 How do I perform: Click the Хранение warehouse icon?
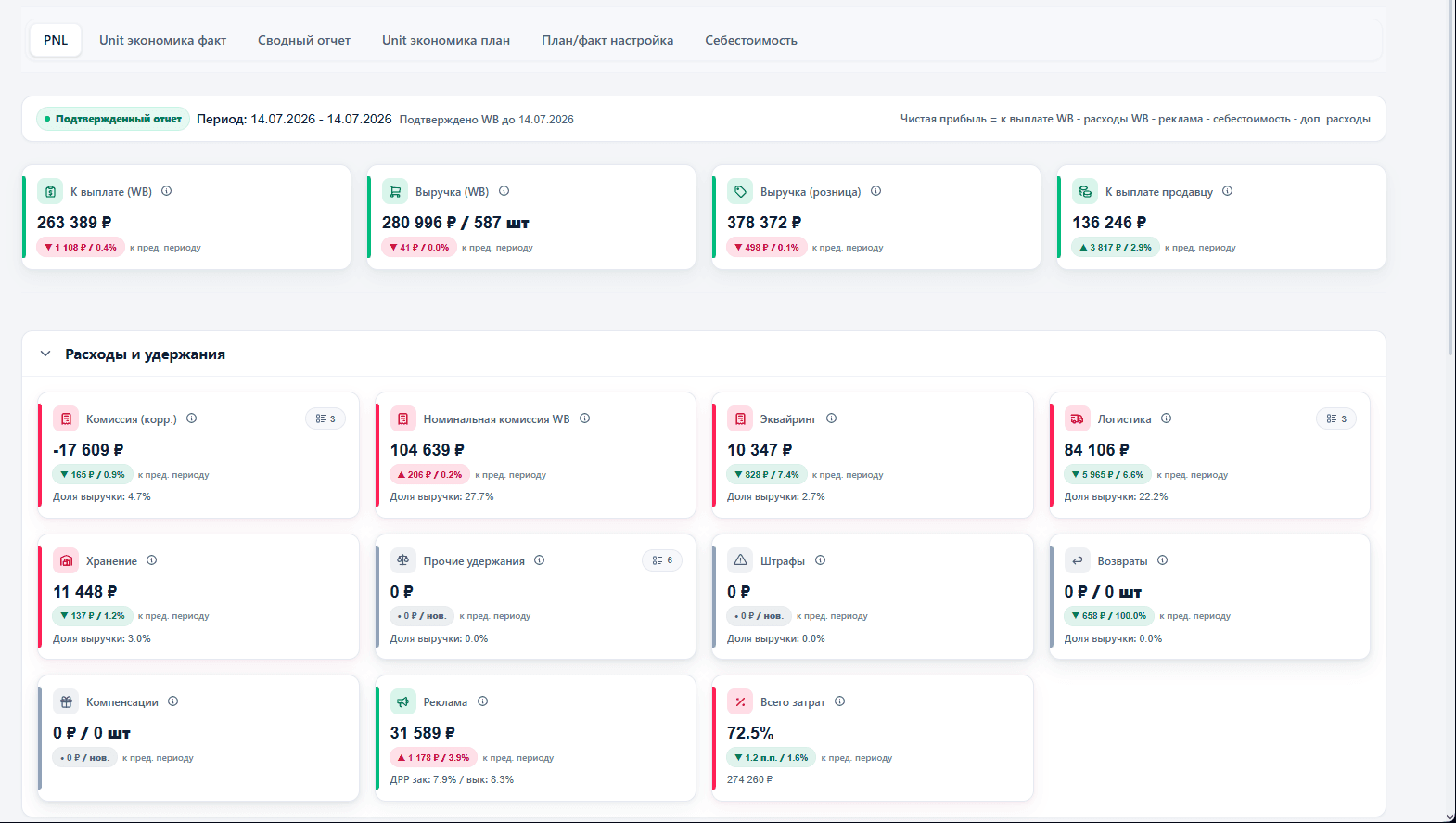66,560
